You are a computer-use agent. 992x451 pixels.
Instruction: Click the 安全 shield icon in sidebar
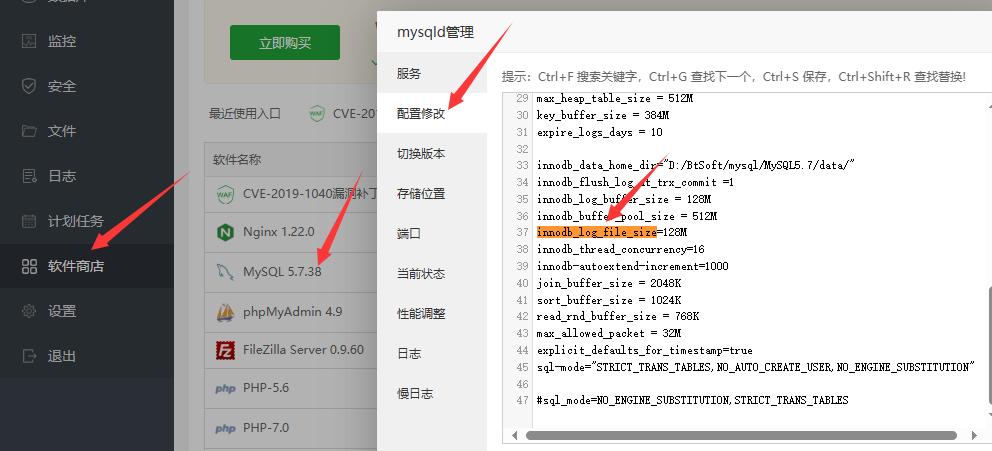[29, 86]
